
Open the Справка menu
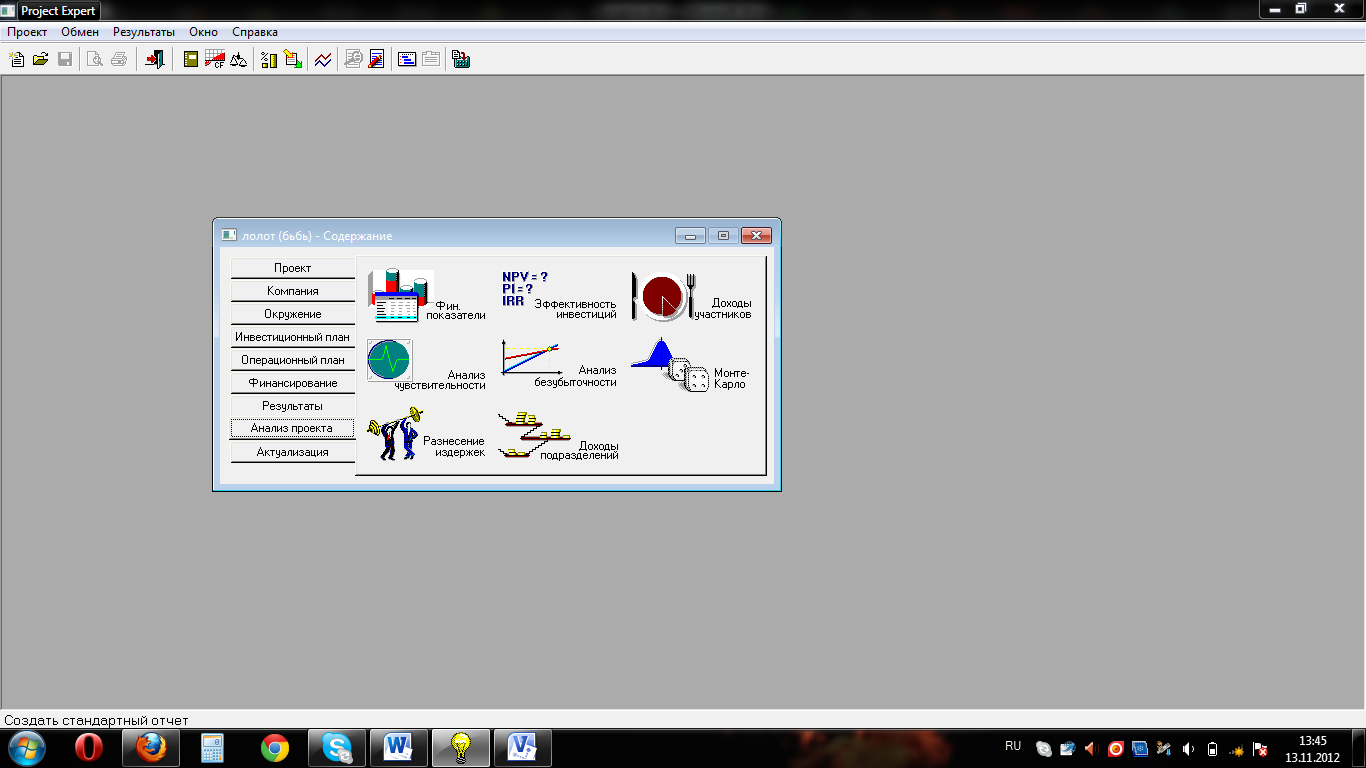click(x=255, y=32)
